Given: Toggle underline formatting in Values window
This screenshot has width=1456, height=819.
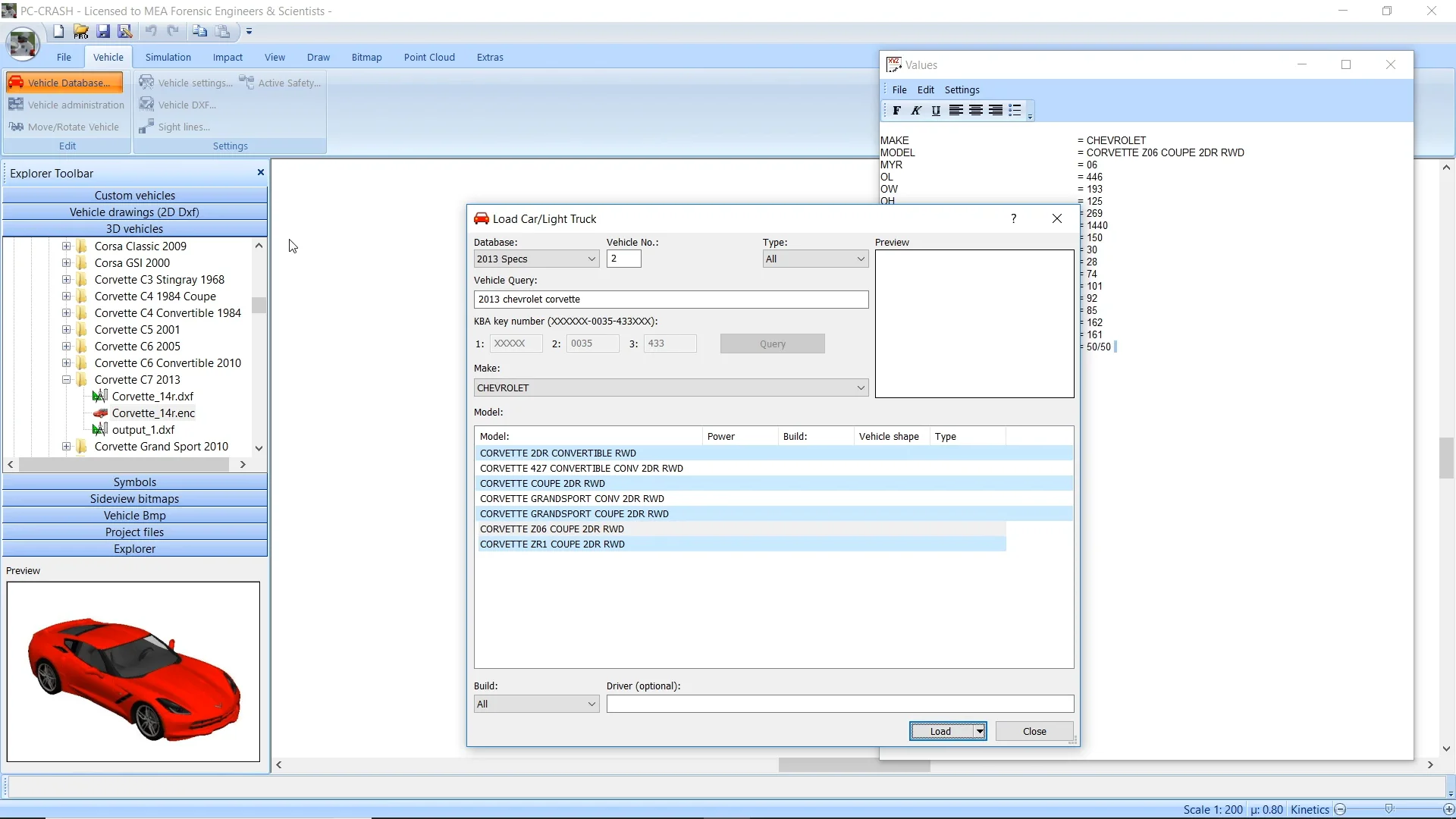Looking at the screenshot, I should 936,111.
